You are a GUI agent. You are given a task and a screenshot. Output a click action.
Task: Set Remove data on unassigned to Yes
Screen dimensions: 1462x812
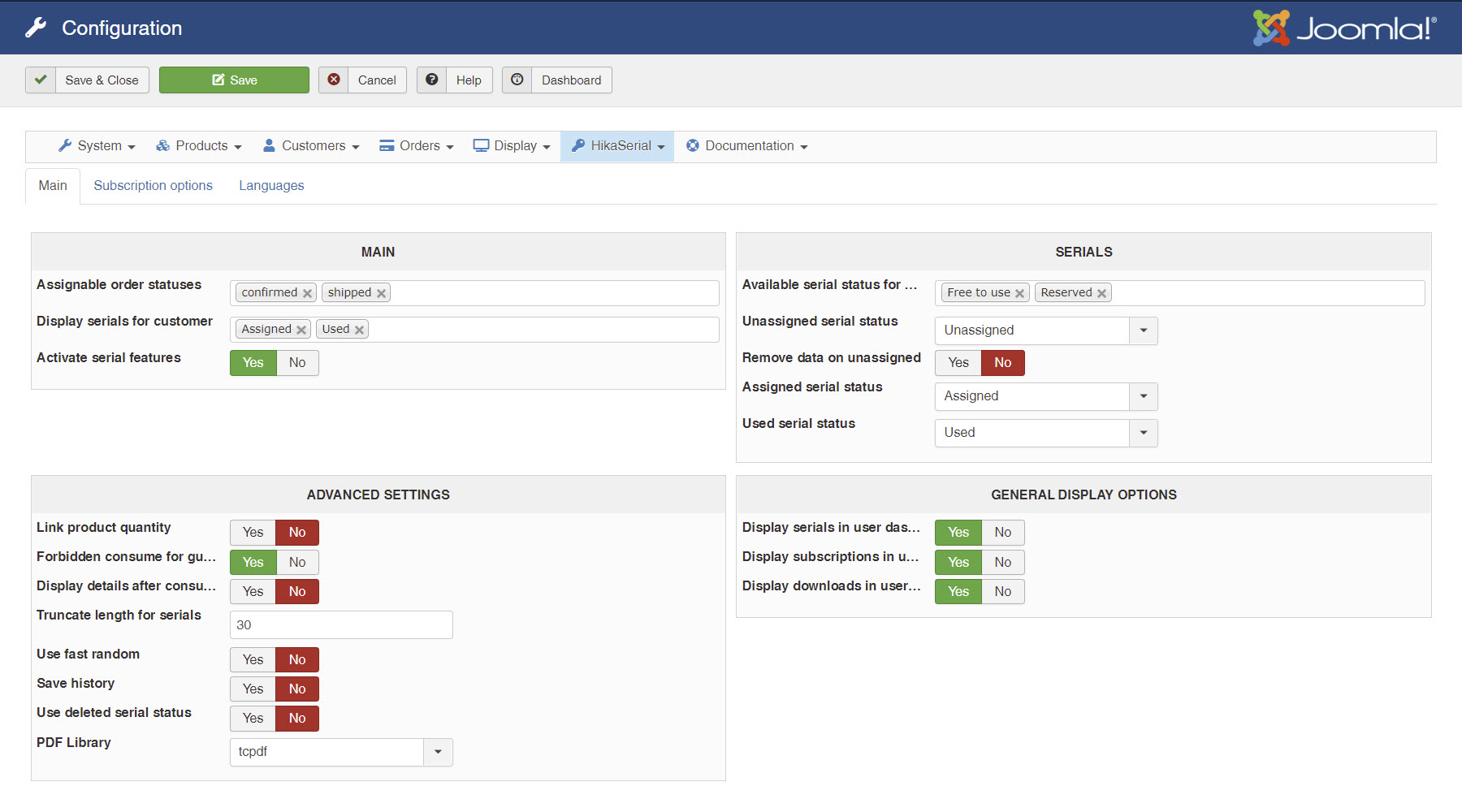pyautogui.click(x=958, y=363)
